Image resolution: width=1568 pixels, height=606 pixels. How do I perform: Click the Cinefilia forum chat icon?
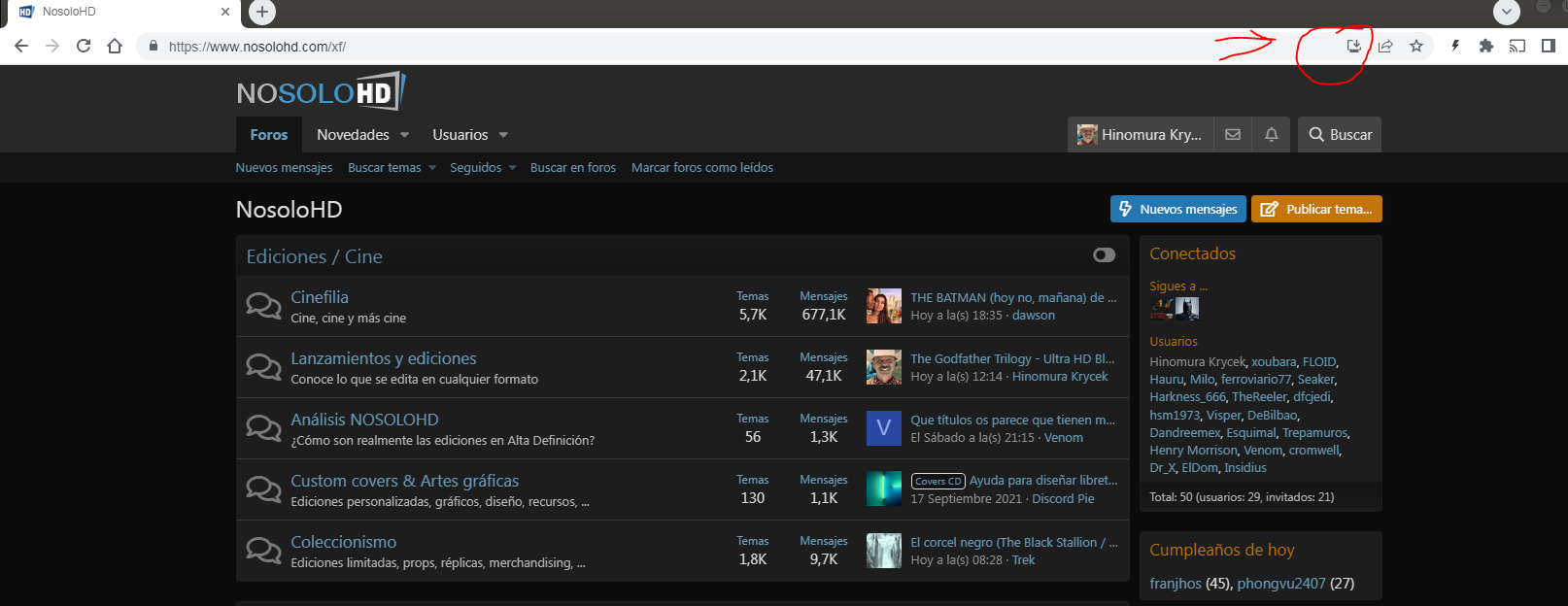tap(263, 306)
